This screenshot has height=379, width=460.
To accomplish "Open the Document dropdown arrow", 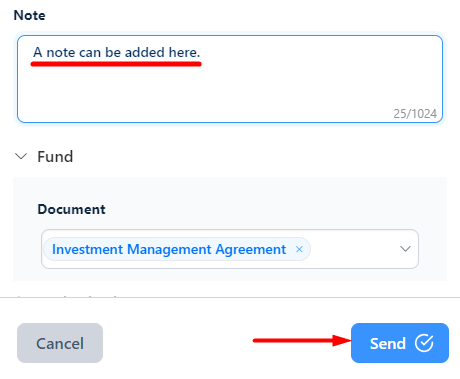I will (405, 249).
